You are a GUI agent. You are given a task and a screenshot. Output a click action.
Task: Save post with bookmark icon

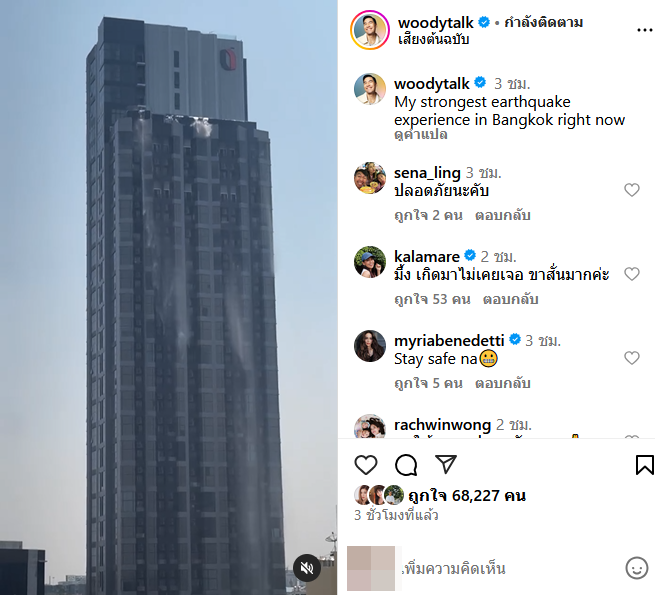645,465
